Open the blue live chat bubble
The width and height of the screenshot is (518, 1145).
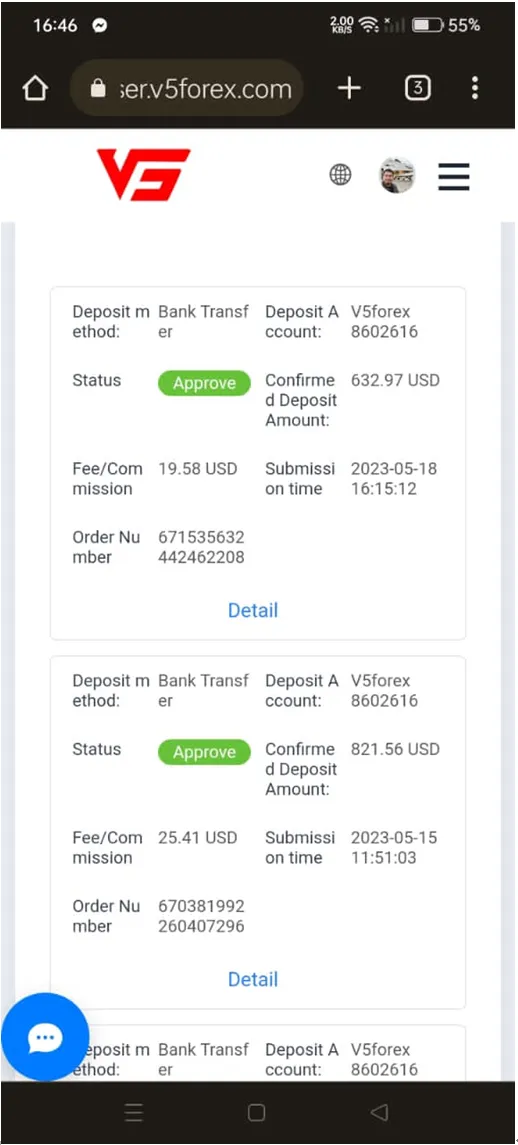coord(45,1037)
